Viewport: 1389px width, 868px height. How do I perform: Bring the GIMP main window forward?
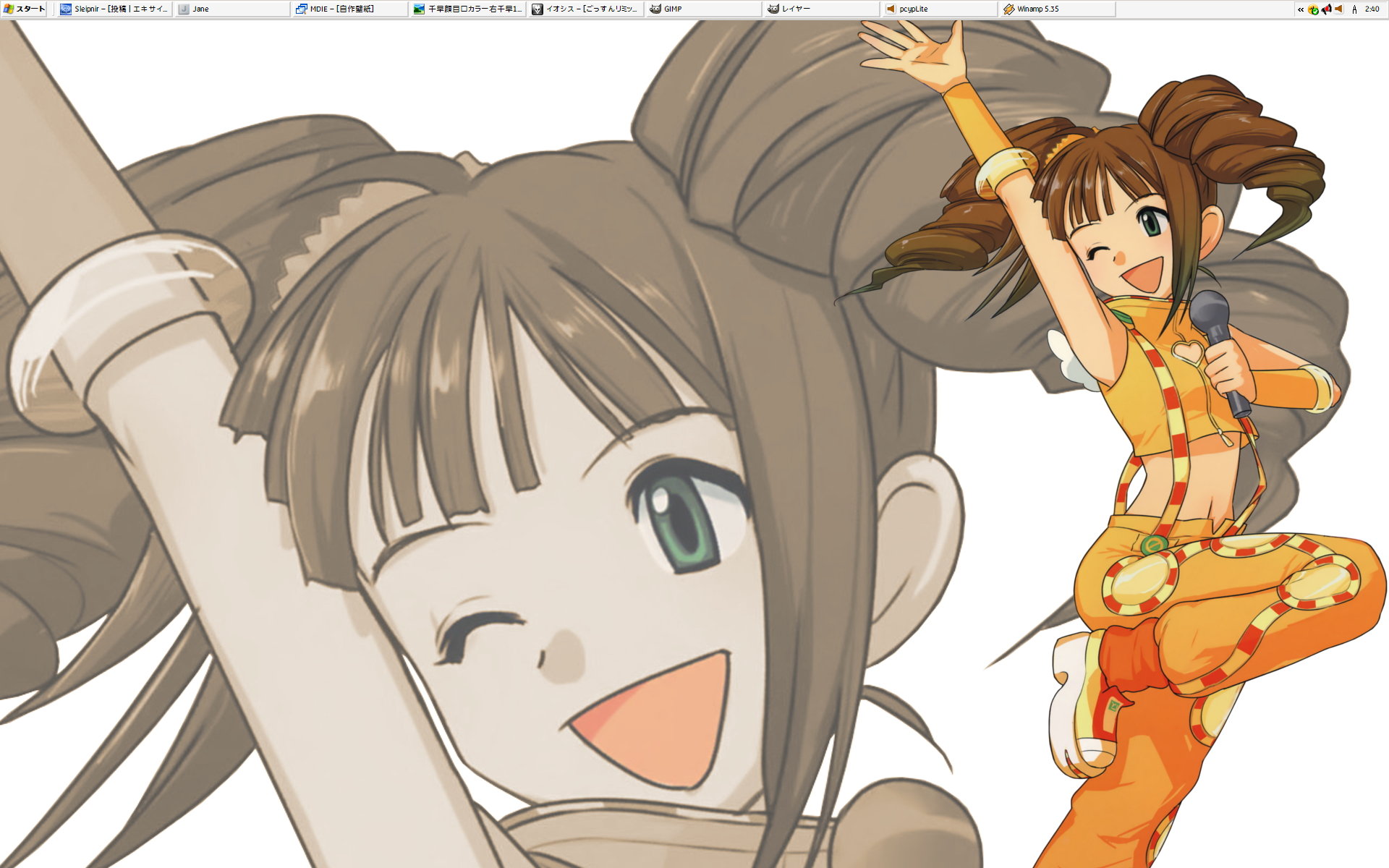click(703, 9)
